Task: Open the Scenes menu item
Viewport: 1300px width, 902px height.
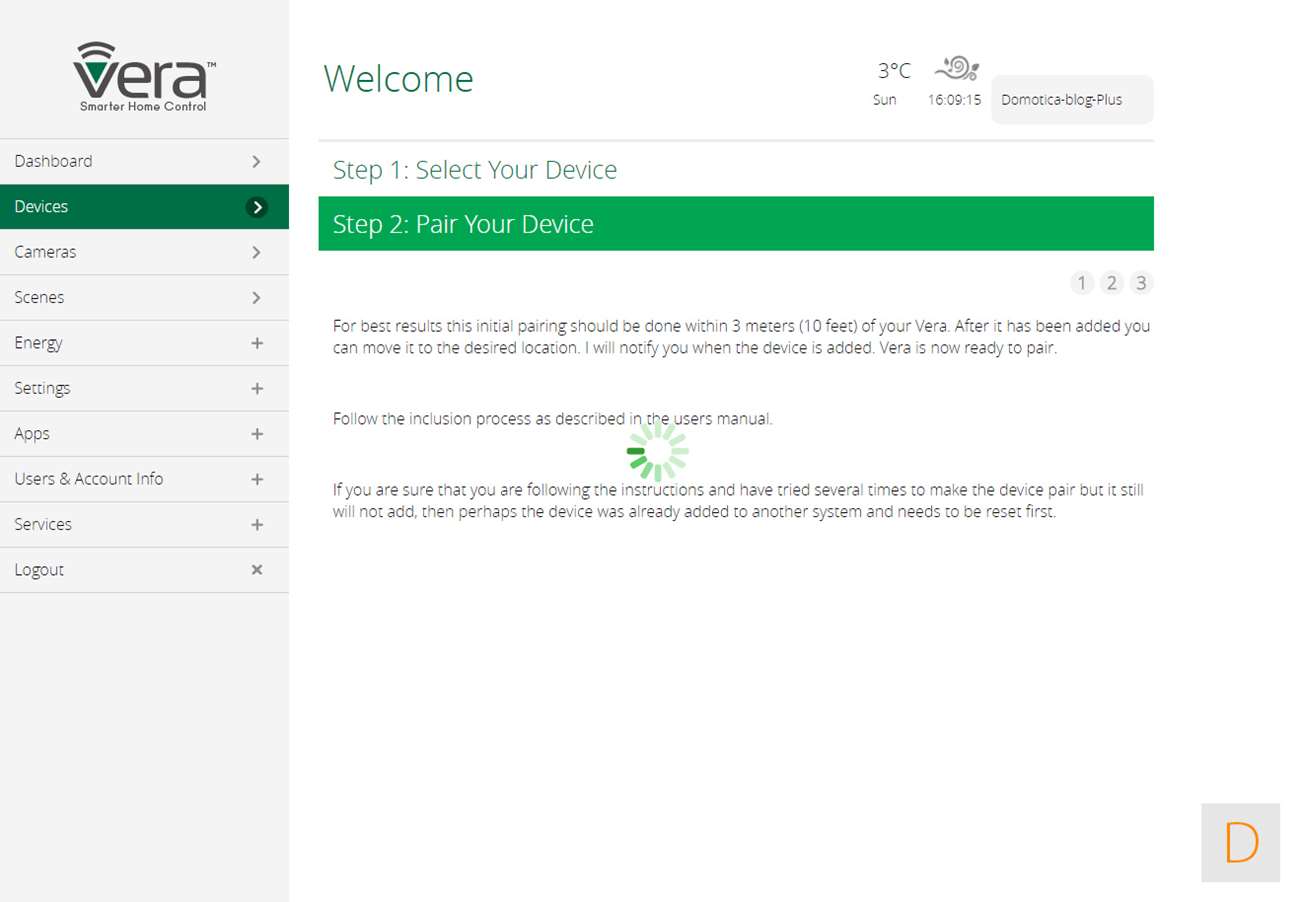Action: click(40, 298)
